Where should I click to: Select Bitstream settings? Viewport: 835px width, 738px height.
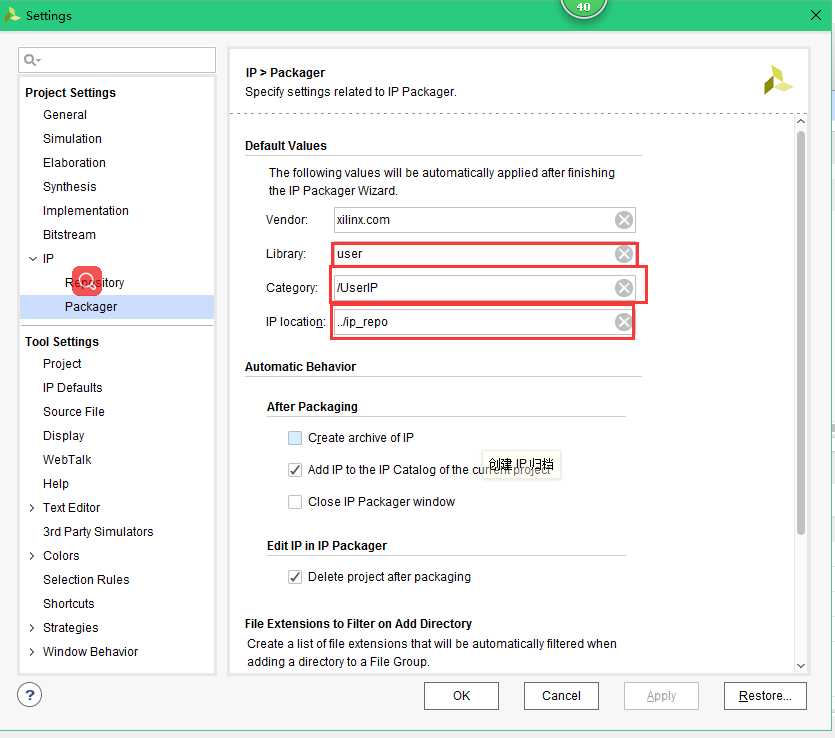coord(69,234)
